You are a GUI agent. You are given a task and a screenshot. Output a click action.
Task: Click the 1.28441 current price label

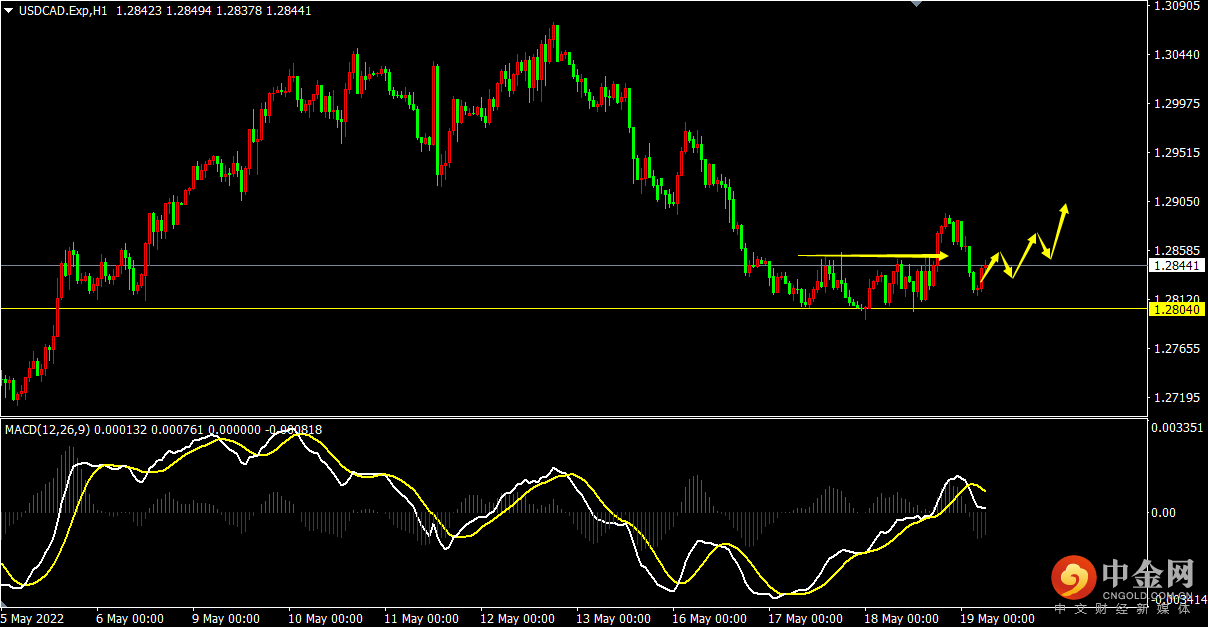pyautogui.click(x=1177, y=266)
